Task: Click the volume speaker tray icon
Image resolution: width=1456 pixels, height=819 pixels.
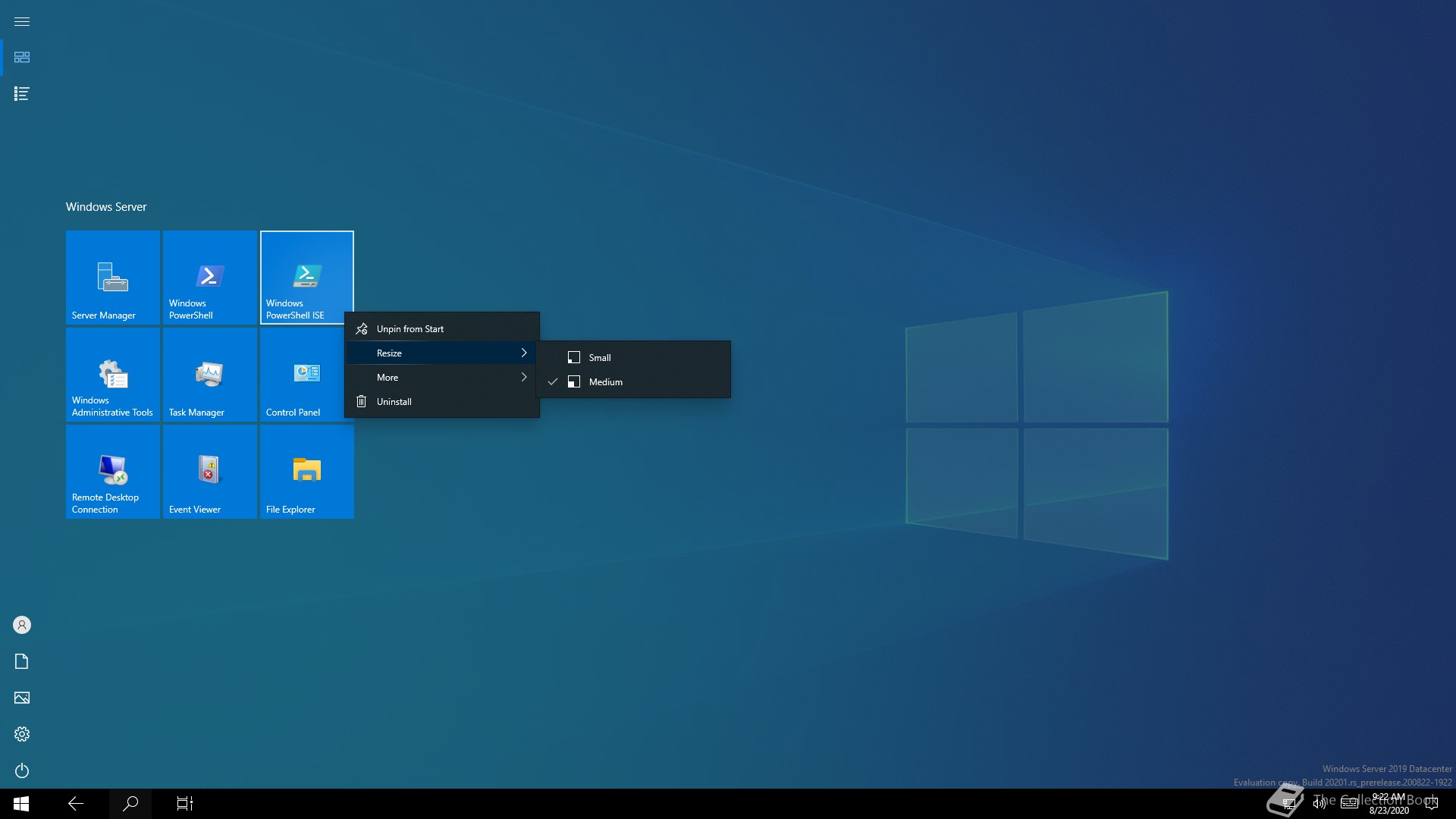Action: (1319, 804)
